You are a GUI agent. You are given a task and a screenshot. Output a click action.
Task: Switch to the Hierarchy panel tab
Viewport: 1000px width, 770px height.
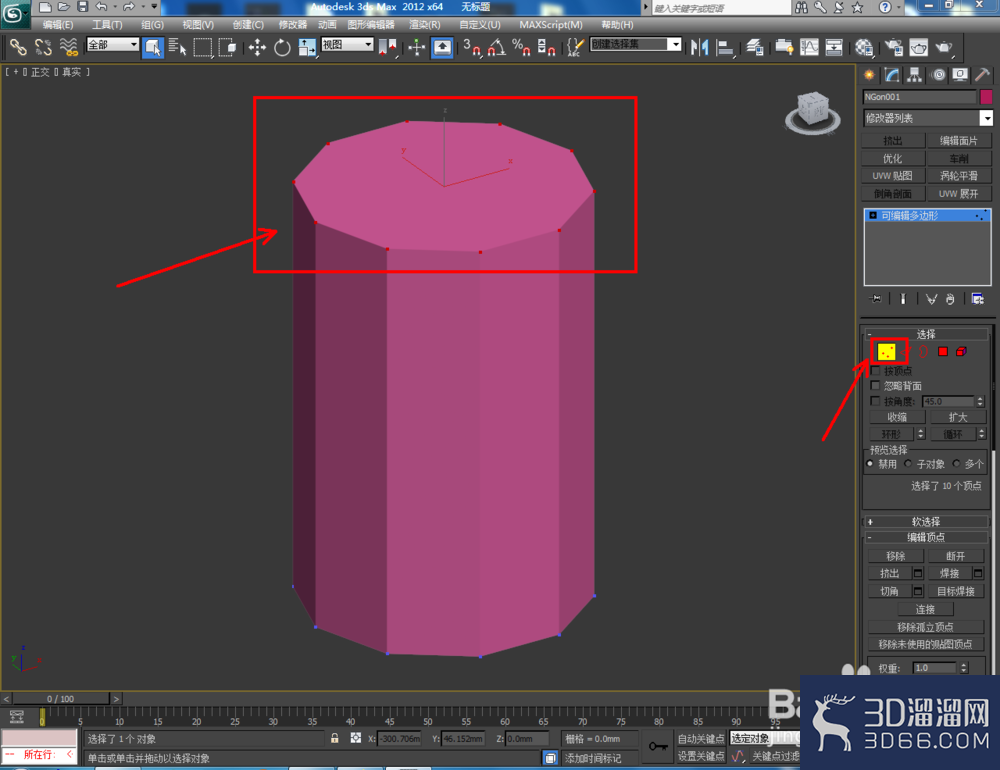[x=915, y=75]
